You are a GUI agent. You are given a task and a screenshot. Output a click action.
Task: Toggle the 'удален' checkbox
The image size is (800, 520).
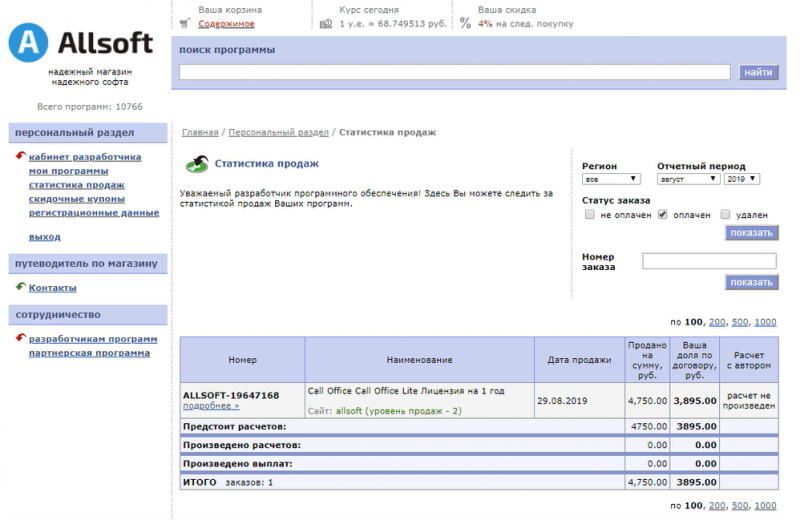pyautogui.click(x=725, y=214)
